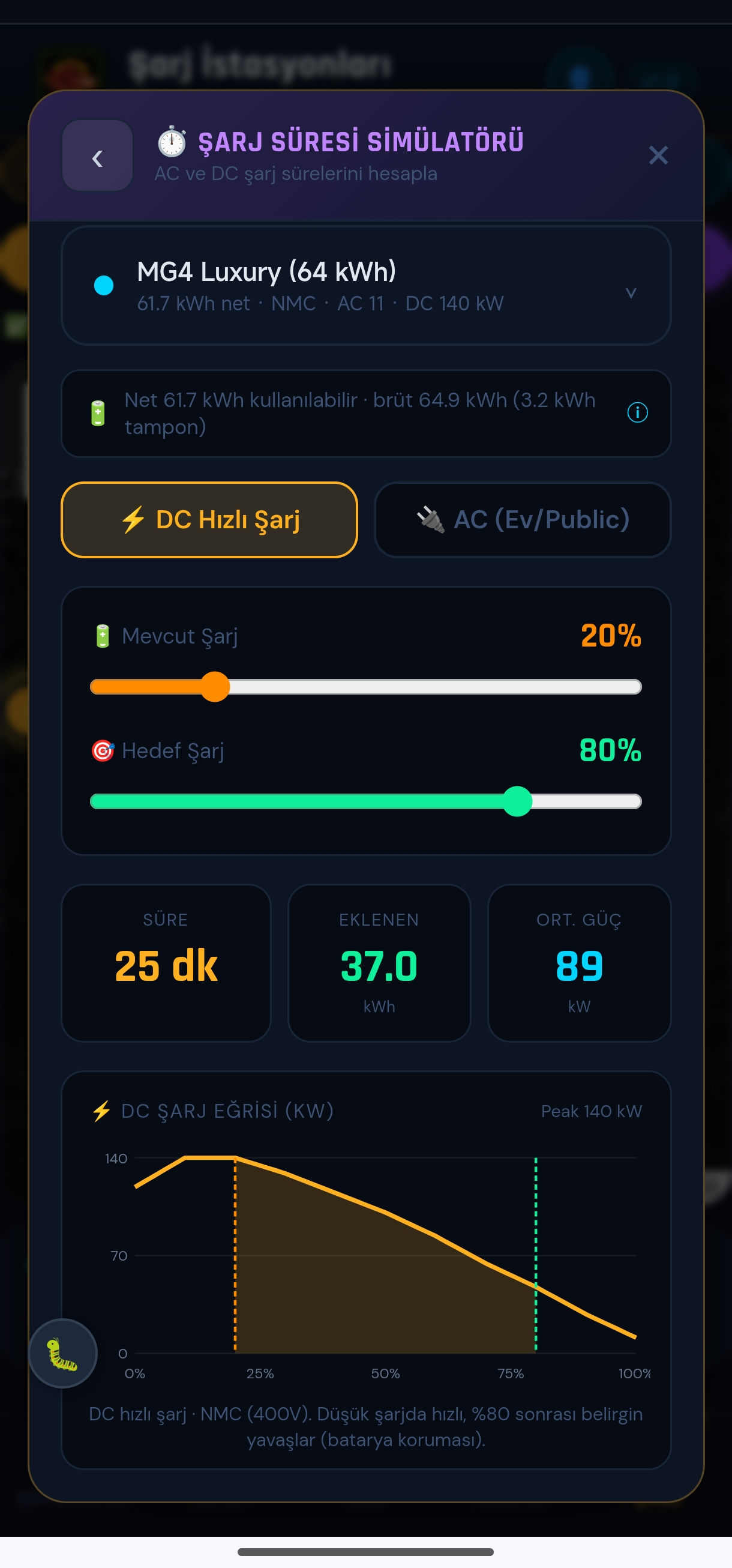Image resolution: width=732 pixels, height=1568 pixels.
Task: Tap the battery icon next to Mevcut Şarj
Action: pos(102,636)
